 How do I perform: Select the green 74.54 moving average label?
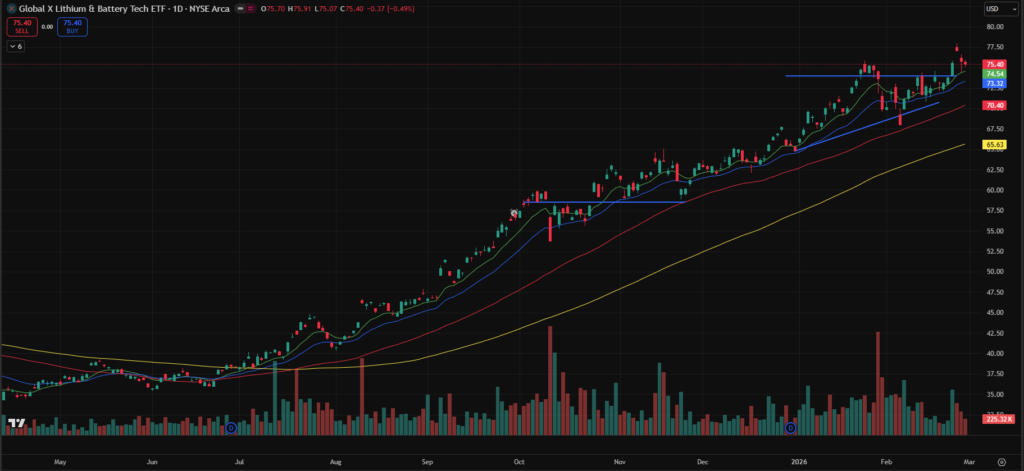point(993,74)
